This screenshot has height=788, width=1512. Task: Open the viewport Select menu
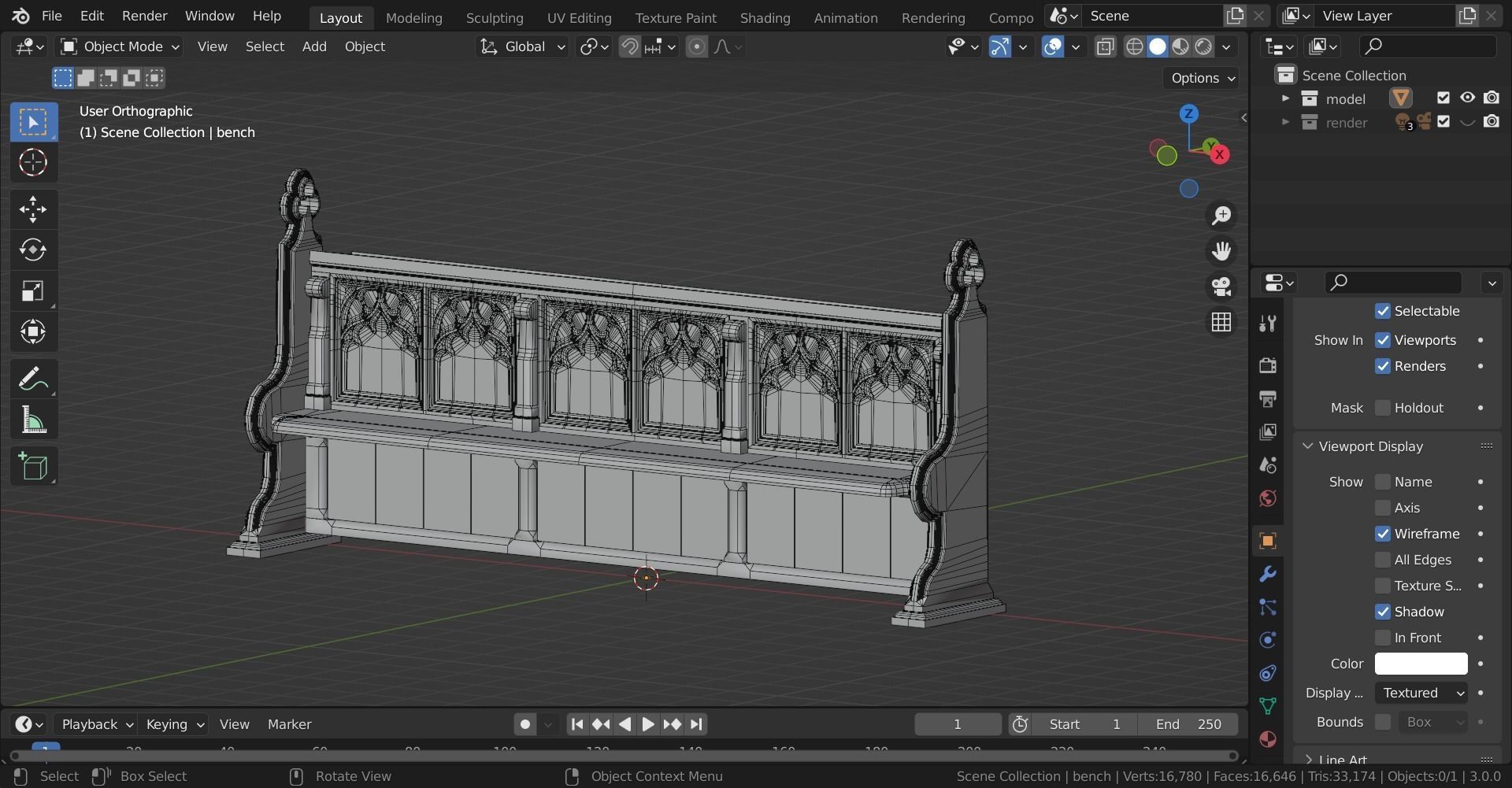265,47
